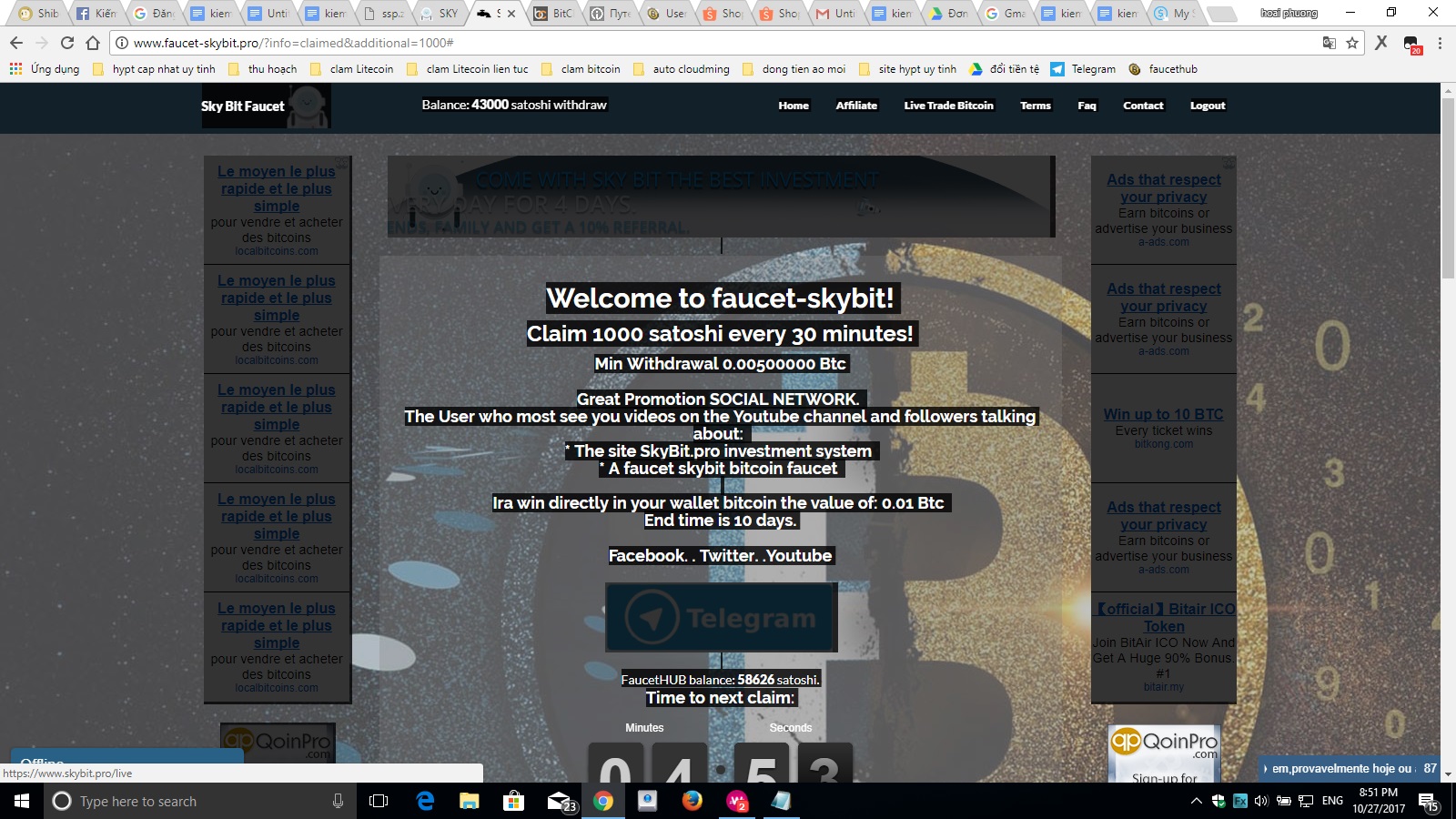Reload the faucet-skybit page
1456x819 pixels.
67,43
